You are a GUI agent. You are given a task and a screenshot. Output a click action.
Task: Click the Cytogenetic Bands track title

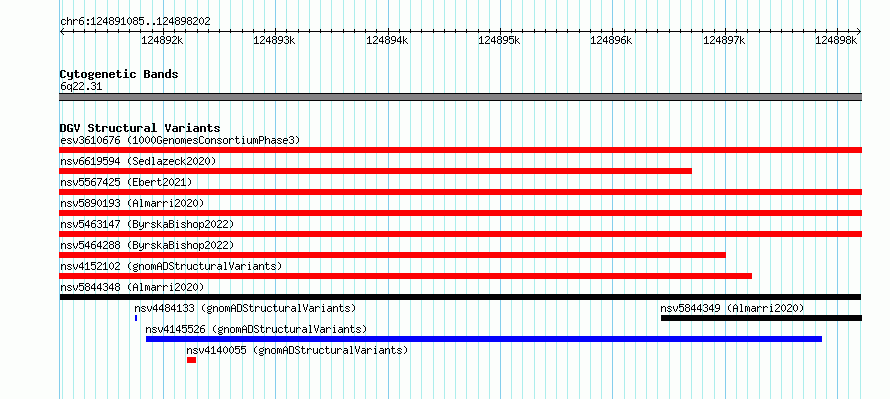click(x=119, y=74)
